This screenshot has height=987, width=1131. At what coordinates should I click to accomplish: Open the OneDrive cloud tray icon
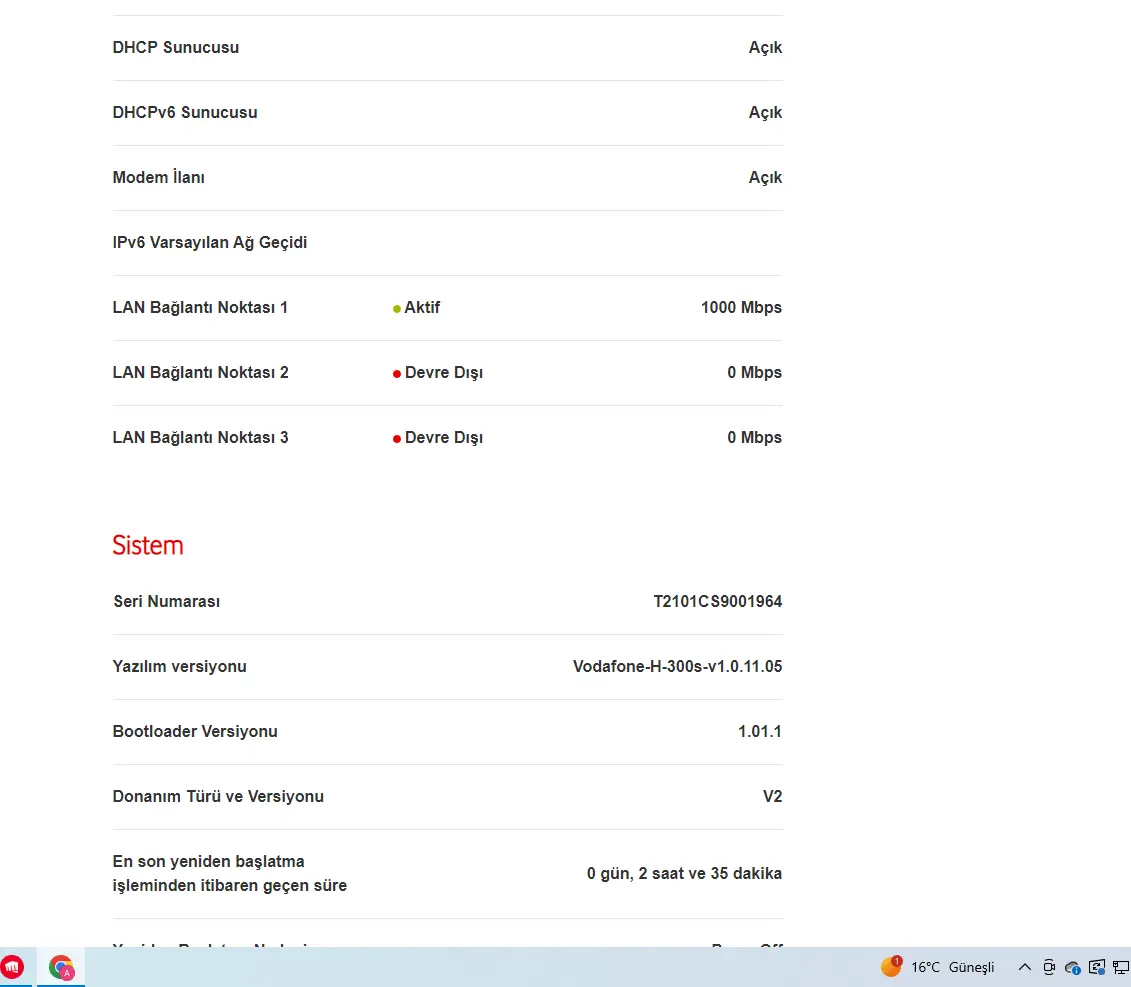(x=1073, y=968)
